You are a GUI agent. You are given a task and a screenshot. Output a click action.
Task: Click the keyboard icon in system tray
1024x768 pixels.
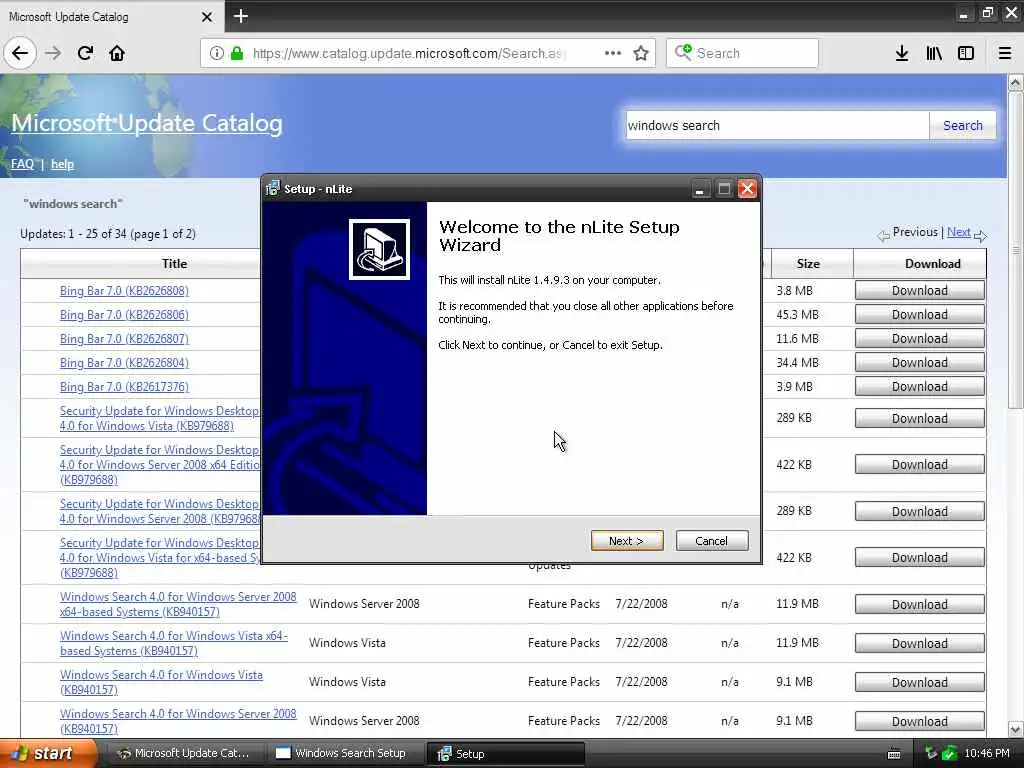click(x=894, y=754)
